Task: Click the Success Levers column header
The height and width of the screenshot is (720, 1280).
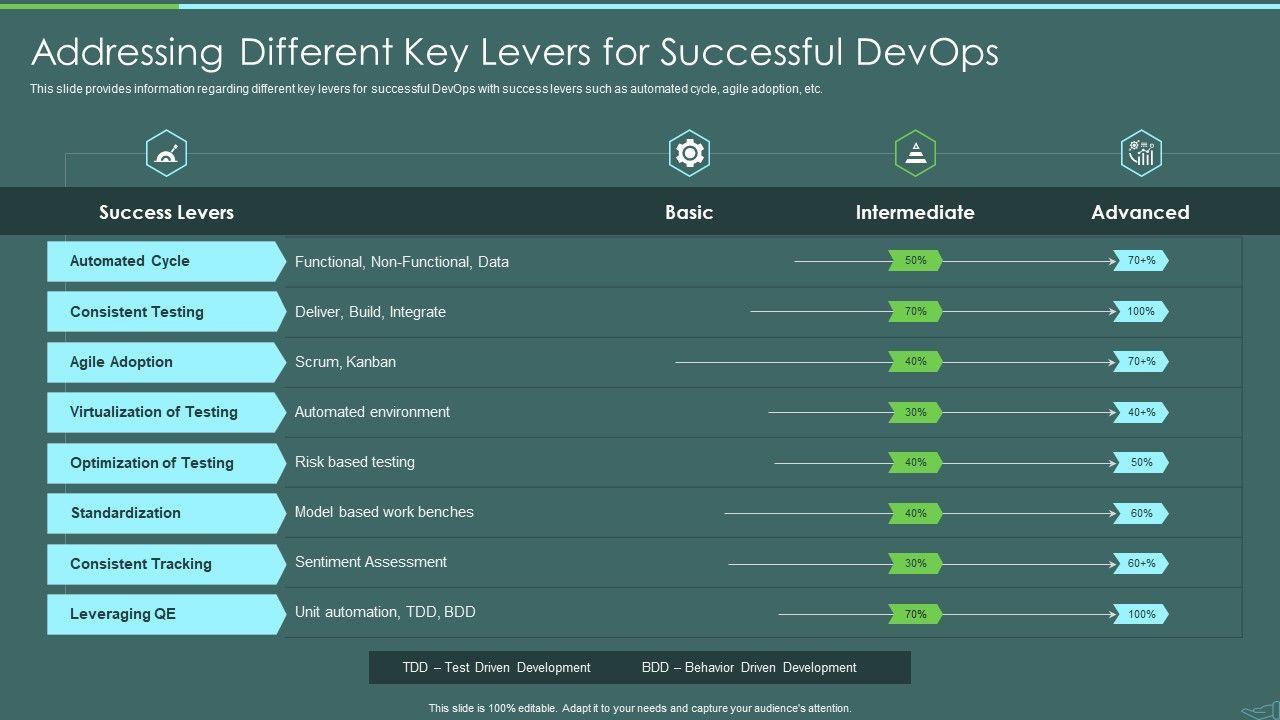Action: point(166,212)
